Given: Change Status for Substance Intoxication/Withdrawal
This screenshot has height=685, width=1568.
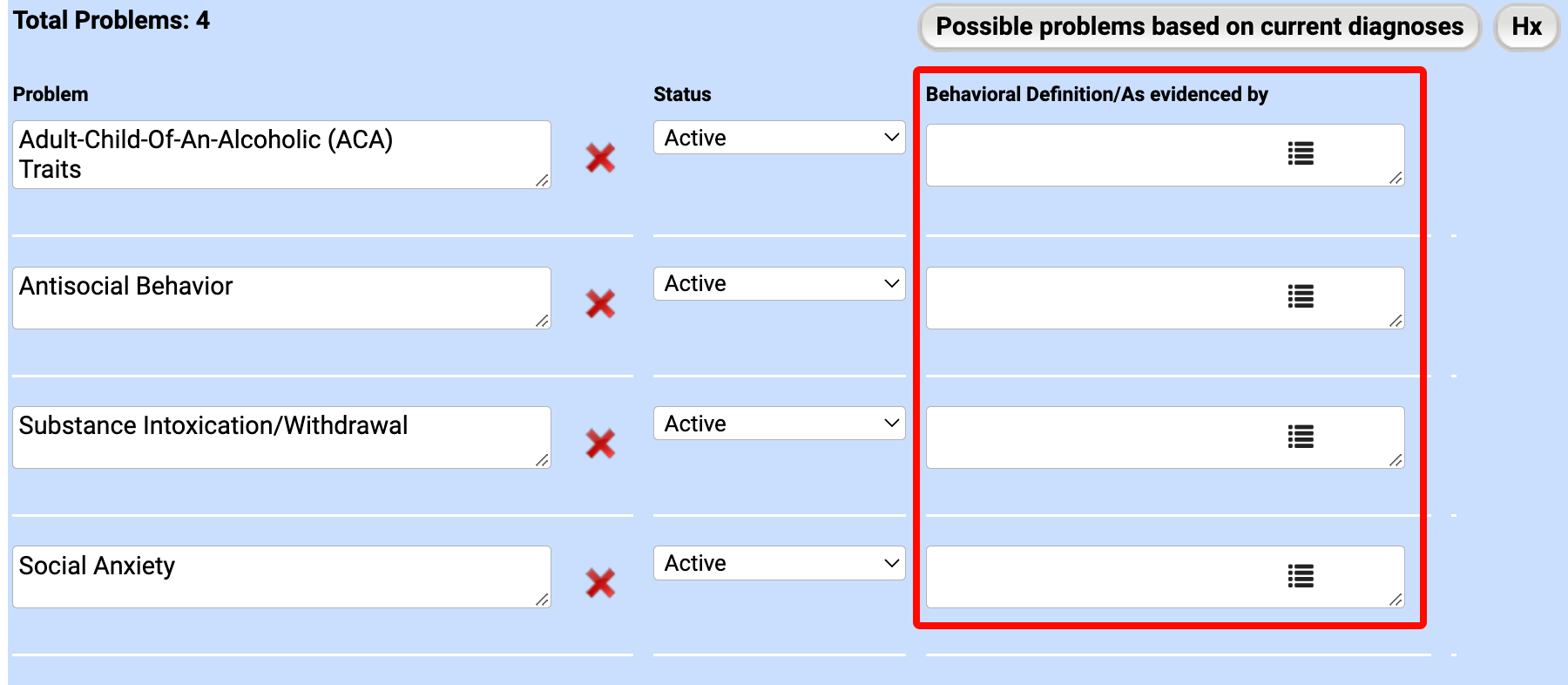Looking at the screenshot, I should pyautogui.click(x=779, y=424).
